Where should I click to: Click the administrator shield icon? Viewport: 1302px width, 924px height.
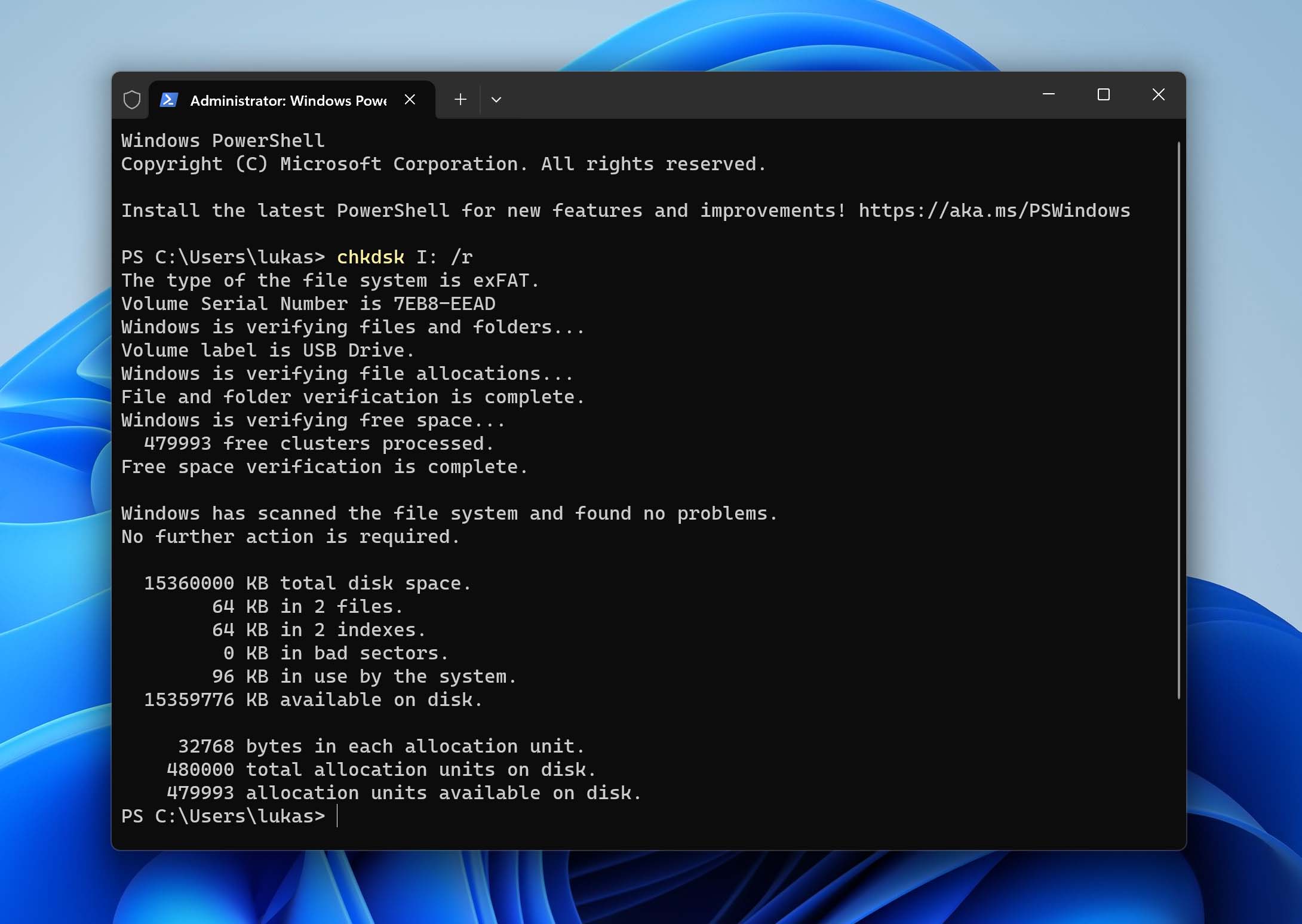(132, 100)
